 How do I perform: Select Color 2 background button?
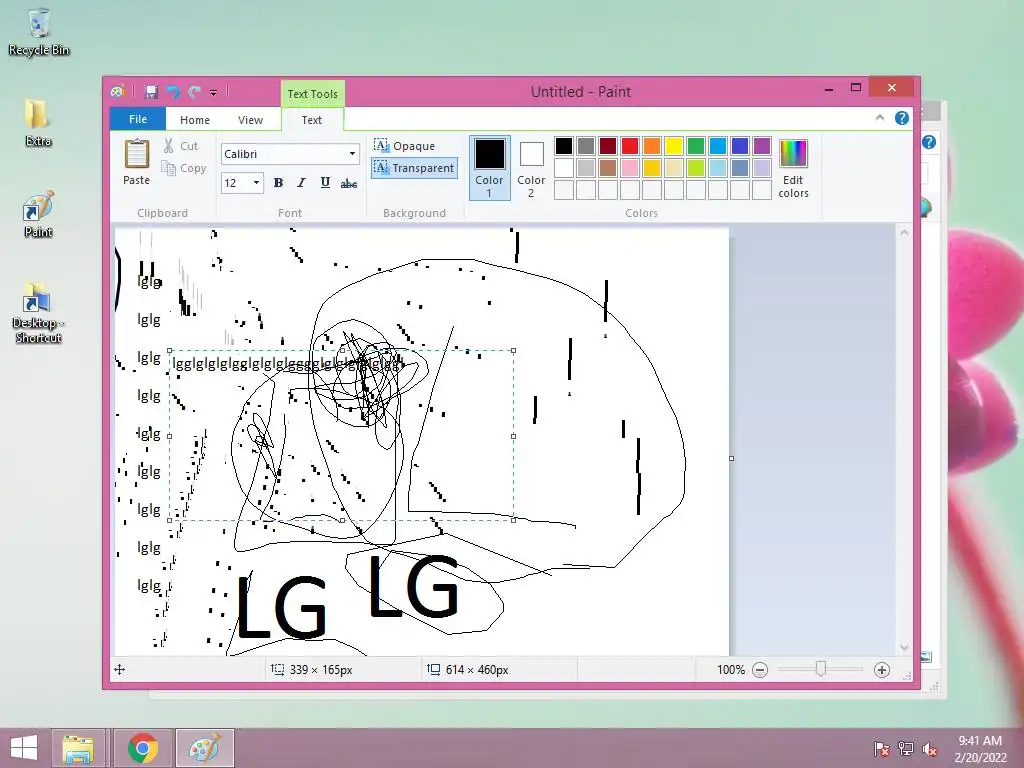pos(531,168)
